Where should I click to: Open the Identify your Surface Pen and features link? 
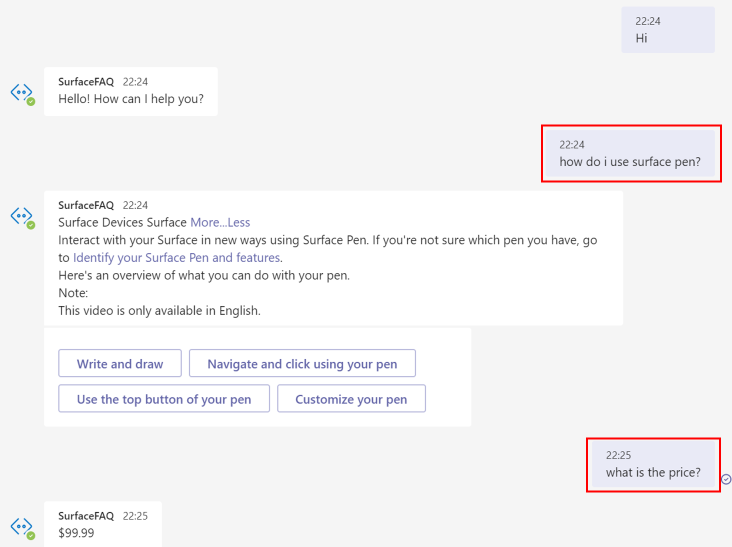[x=176, y=257]
